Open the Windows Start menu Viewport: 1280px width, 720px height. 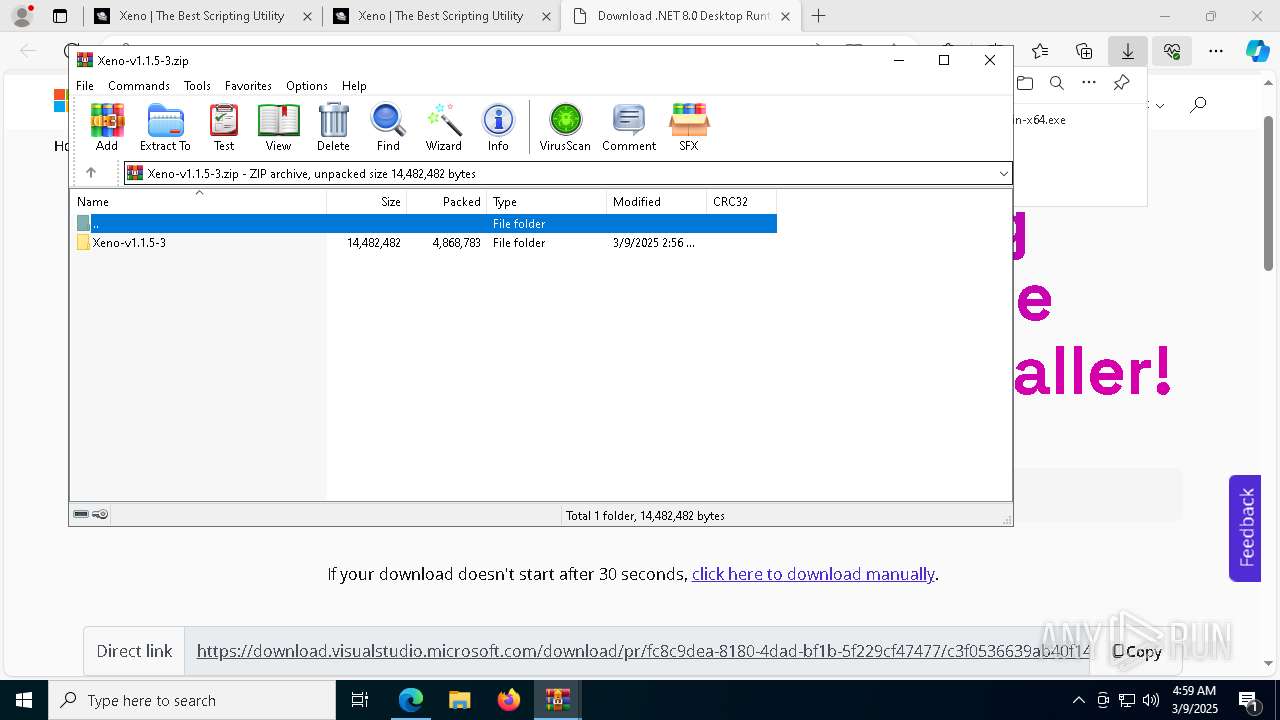point(23,700)
